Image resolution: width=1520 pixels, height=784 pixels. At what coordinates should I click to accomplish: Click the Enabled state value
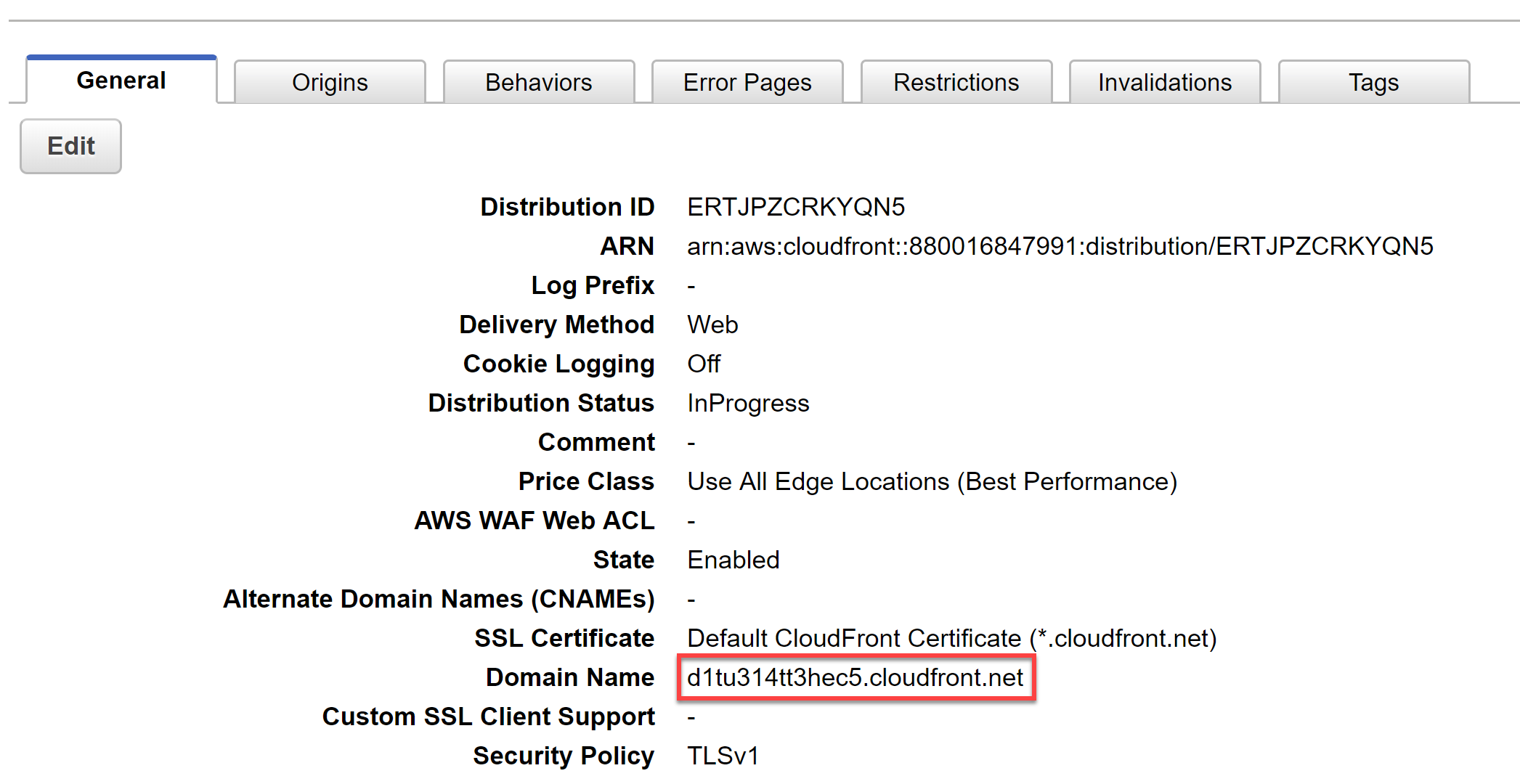[x=733, y=560]
